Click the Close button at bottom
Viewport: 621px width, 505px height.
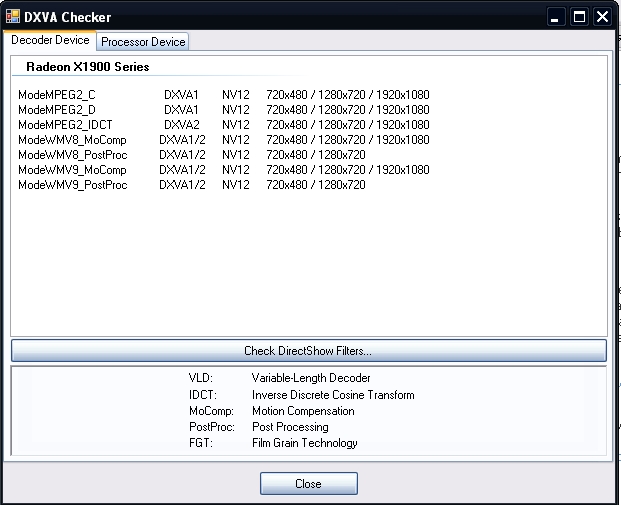pos(309,484)
